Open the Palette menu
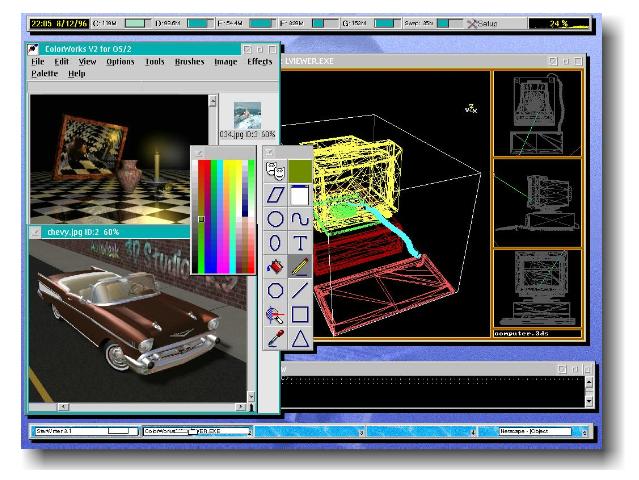The height and width of the screenshot is (480, 639). (43, 74)
